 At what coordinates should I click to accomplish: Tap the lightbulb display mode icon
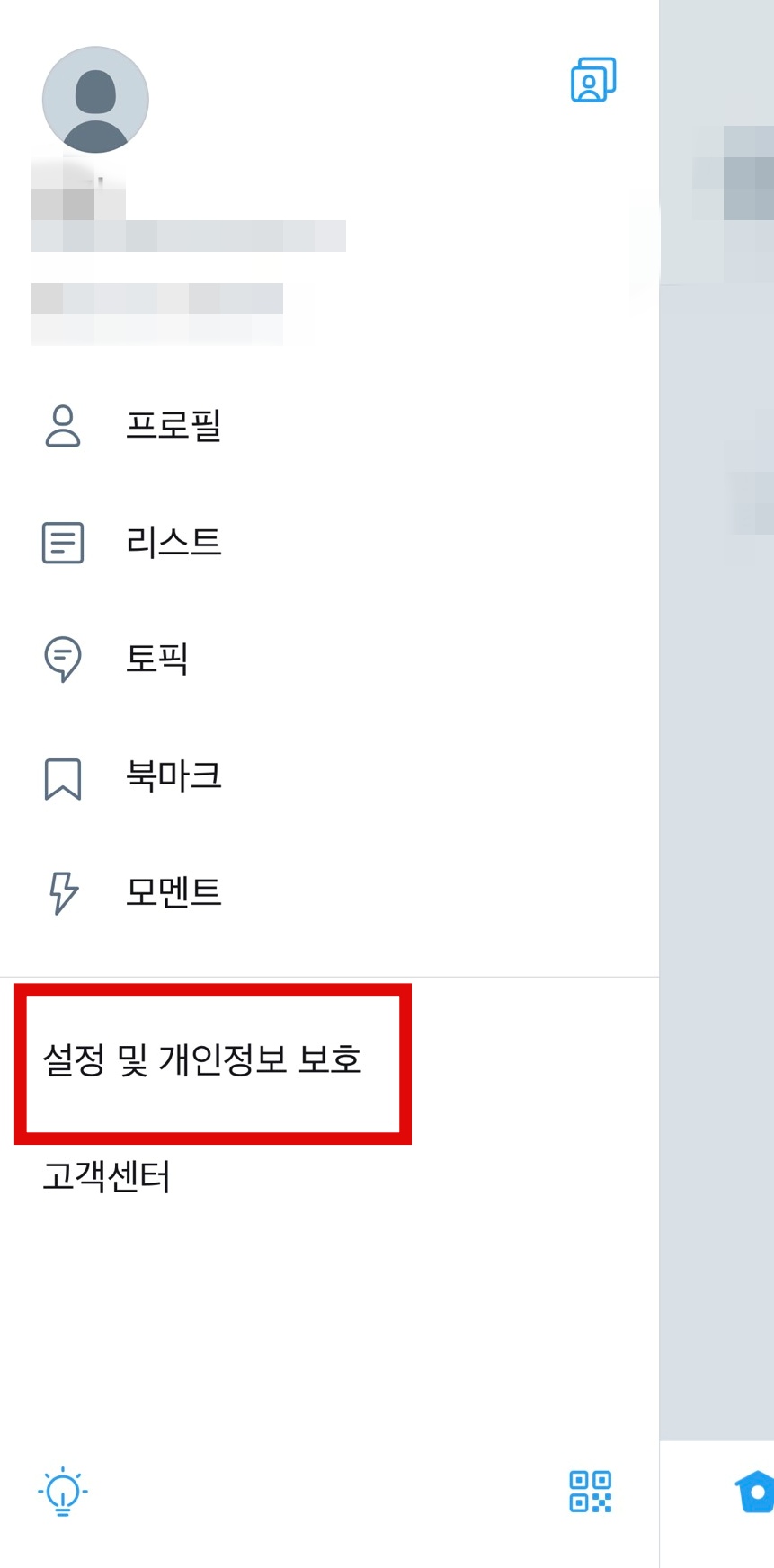pyautogui.click(x=63, y=1492)
